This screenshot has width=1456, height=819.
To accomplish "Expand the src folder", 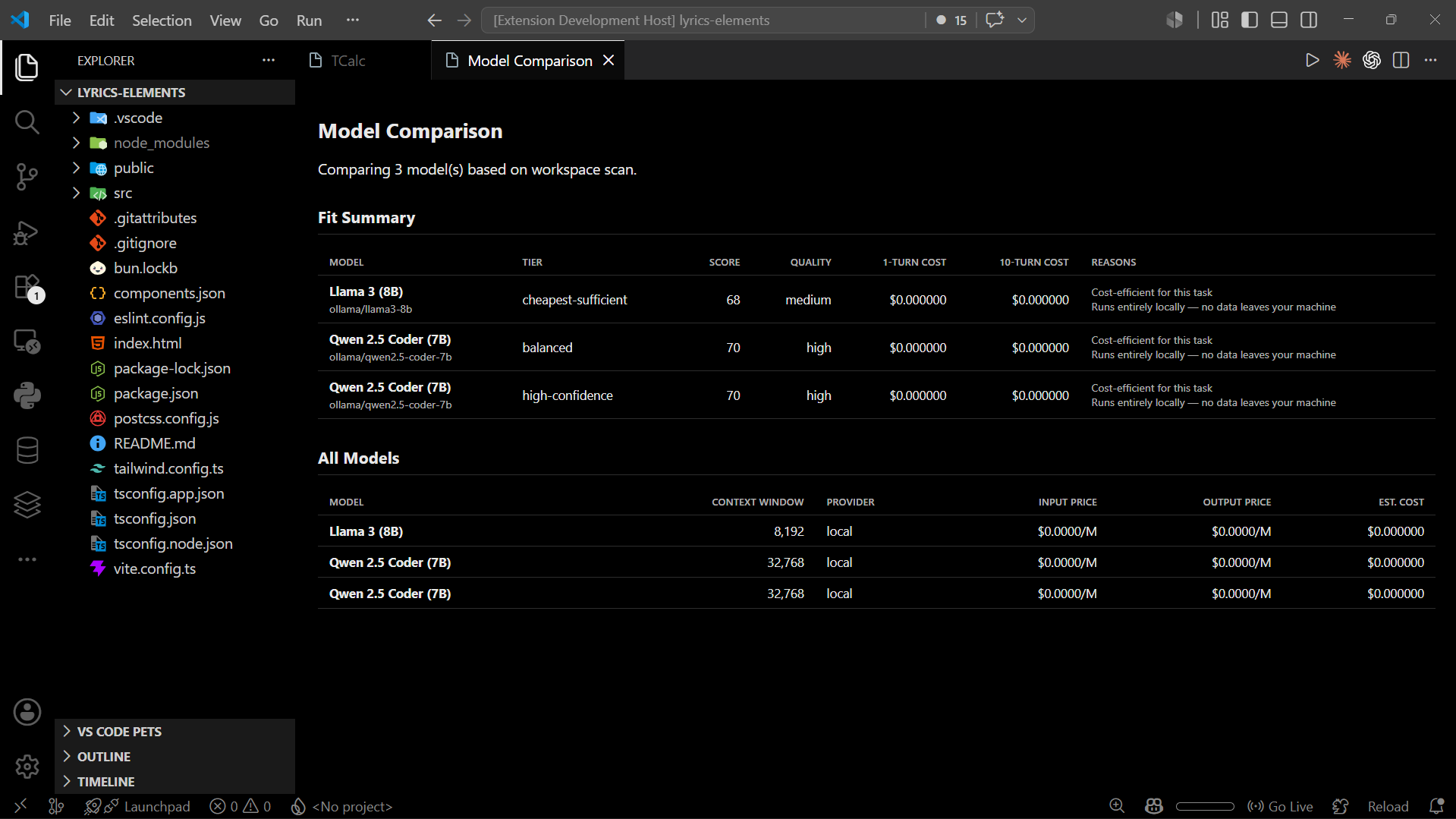I will pos(175,193).
